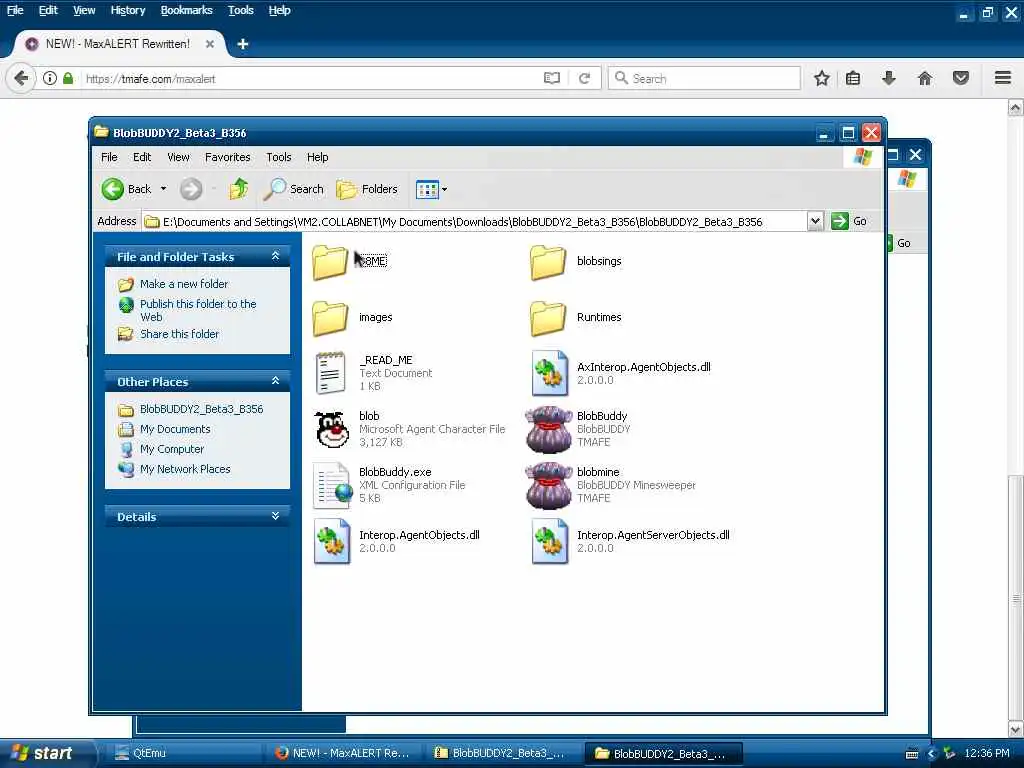Open Explorer Edit menu
Viewport: 1024px width, 768px height.
(142, 157)
